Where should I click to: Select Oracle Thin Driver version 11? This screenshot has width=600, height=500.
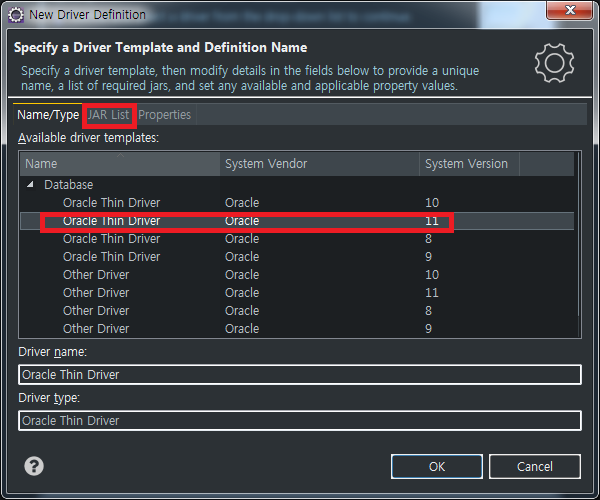coord(297,221)
